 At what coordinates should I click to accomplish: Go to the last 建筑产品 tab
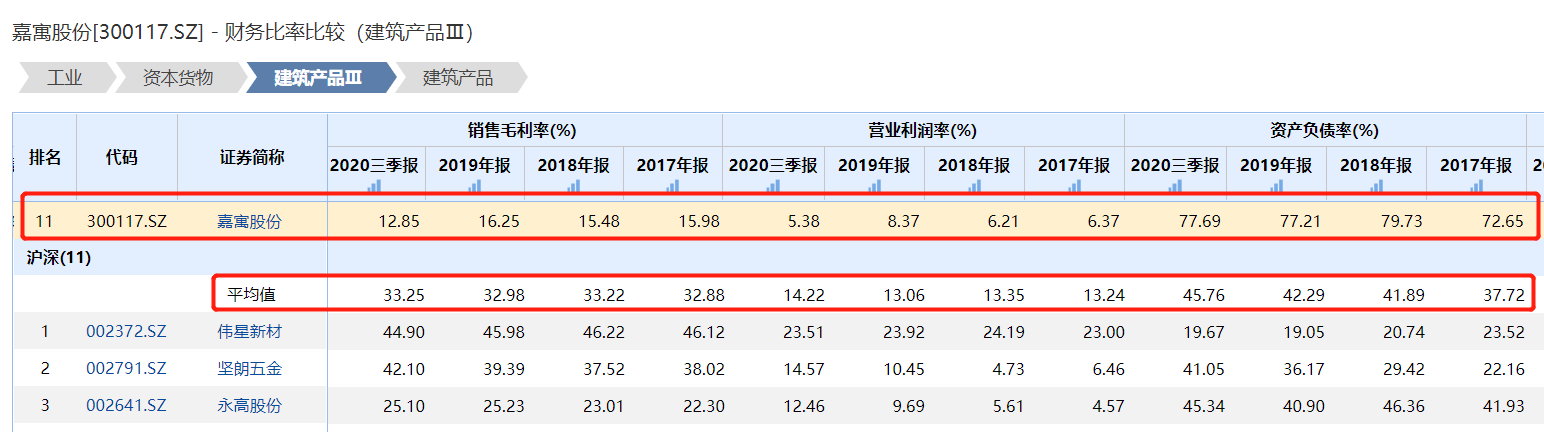(x=458, y=78)
